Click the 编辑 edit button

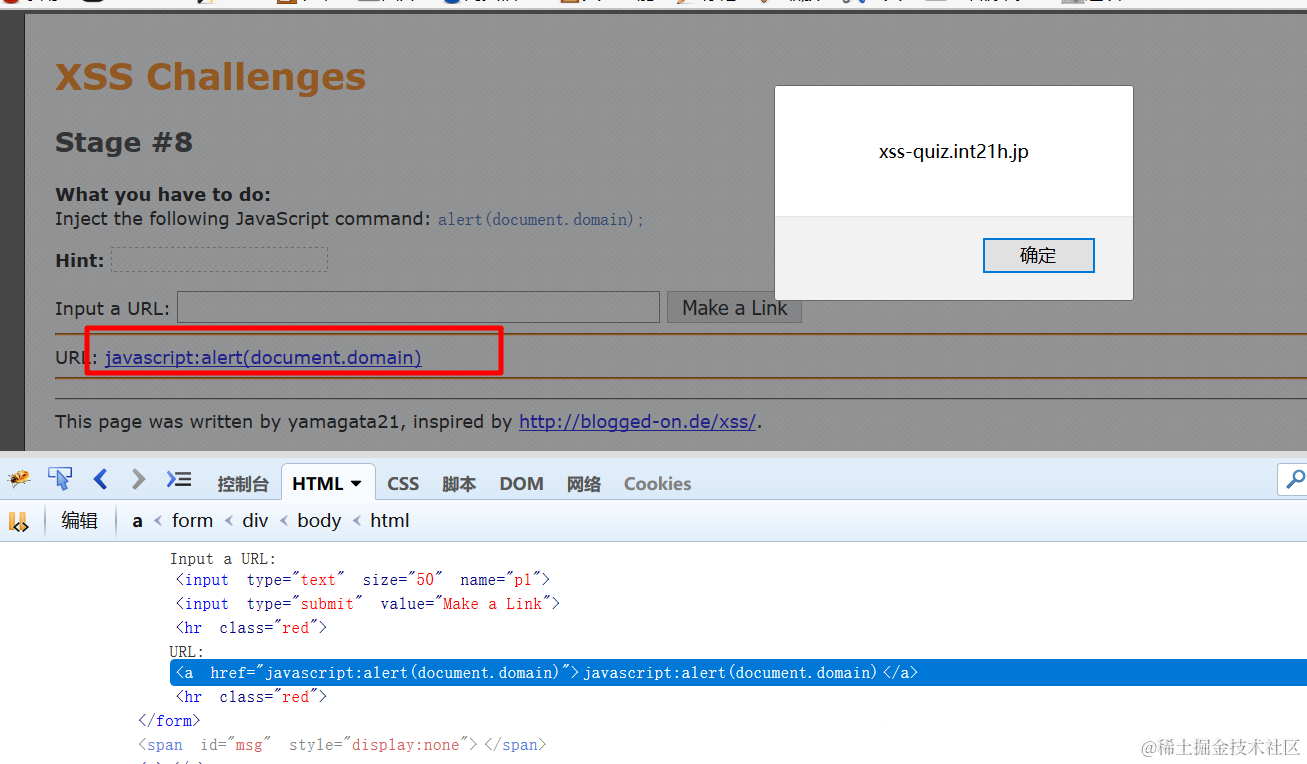80,520
